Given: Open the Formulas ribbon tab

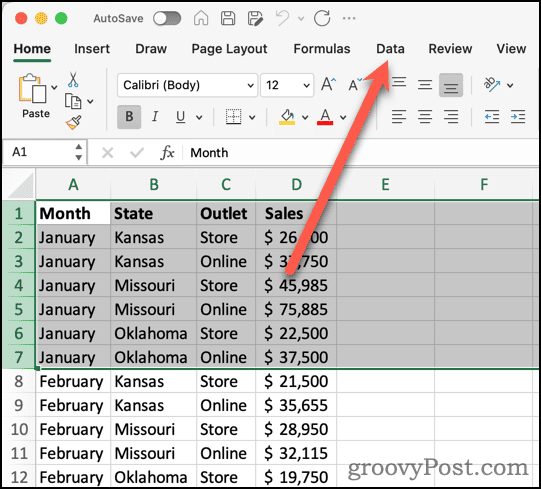Looking at the screenshot, I should (322, 49).
